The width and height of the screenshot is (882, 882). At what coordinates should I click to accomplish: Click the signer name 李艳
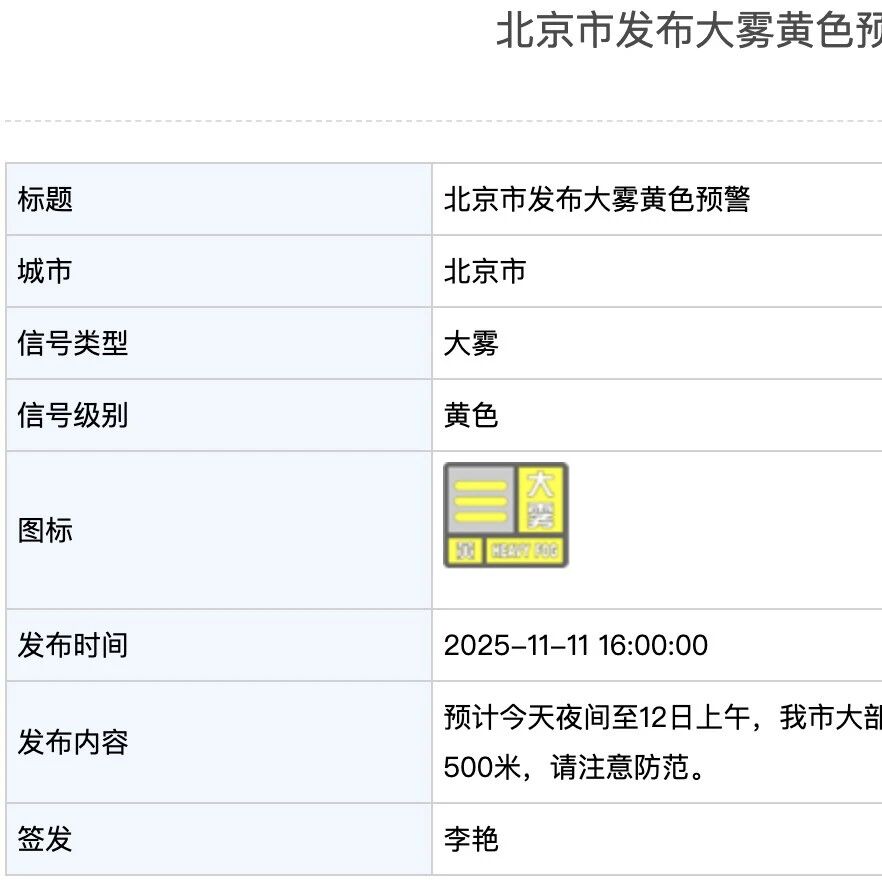(x=471, y=839)
